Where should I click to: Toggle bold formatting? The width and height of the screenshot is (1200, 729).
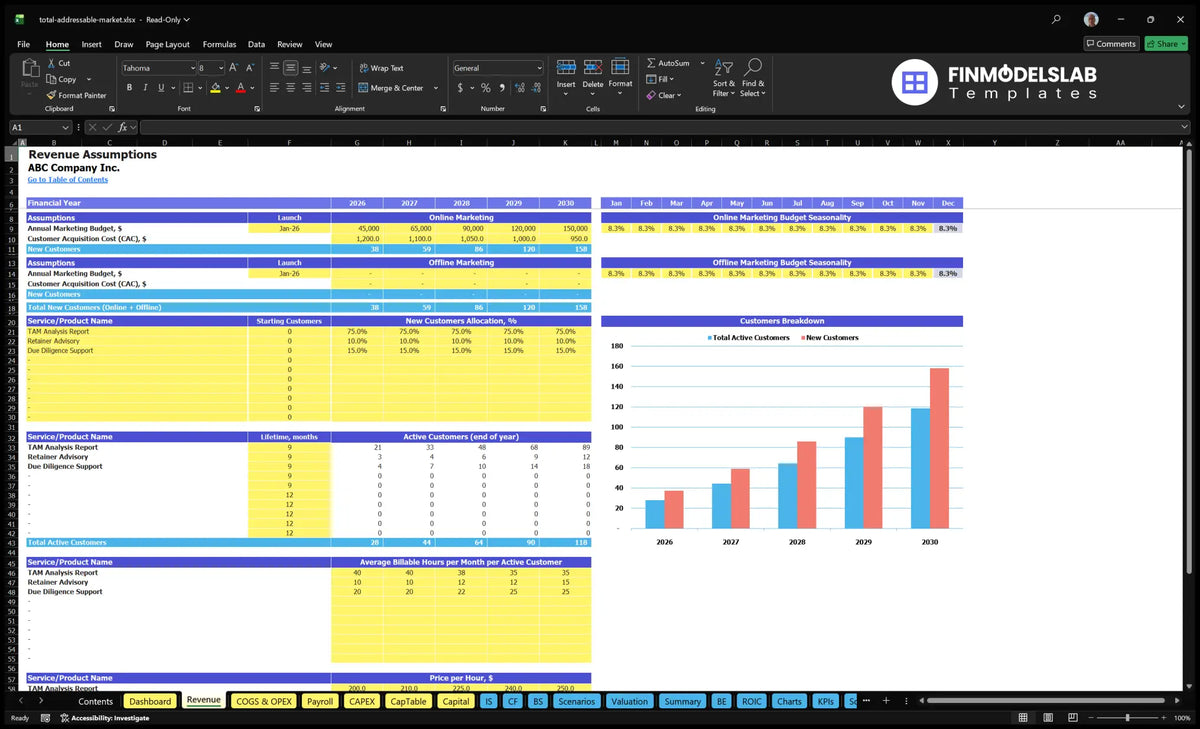pos(128,88)
